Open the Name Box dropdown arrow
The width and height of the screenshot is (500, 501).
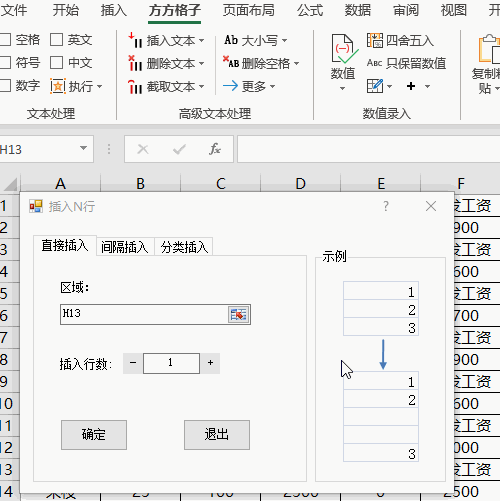pos(83,148)
